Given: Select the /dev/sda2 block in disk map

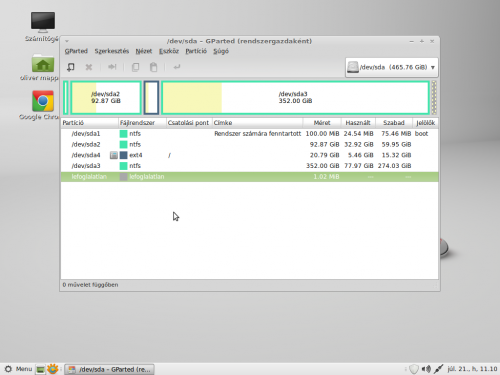Looking at the screenshot, I should tap(106, 97).
